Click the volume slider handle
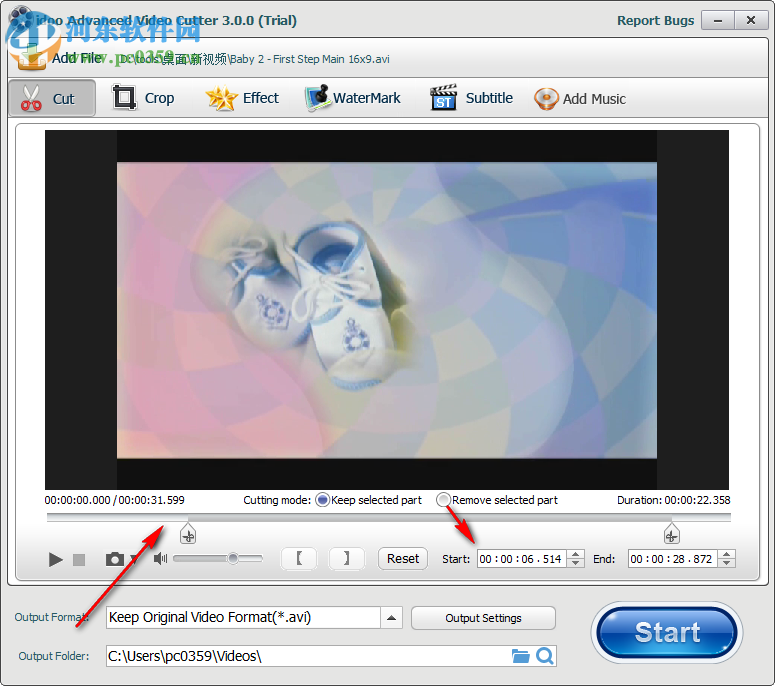The image size is (775, 686). (233, 558)
